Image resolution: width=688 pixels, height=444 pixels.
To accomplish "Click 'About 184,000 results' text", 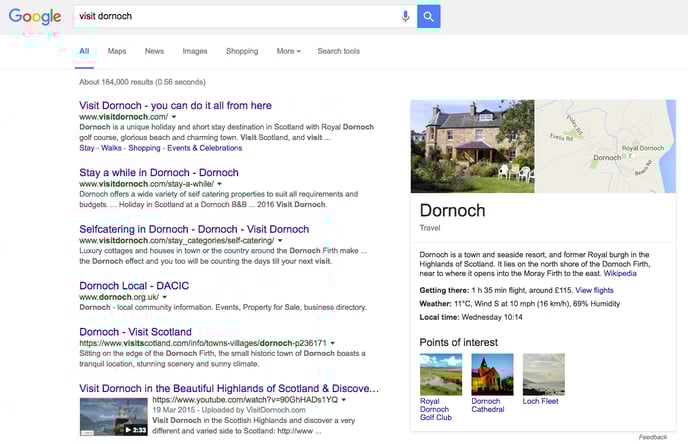I will (142, 82).
